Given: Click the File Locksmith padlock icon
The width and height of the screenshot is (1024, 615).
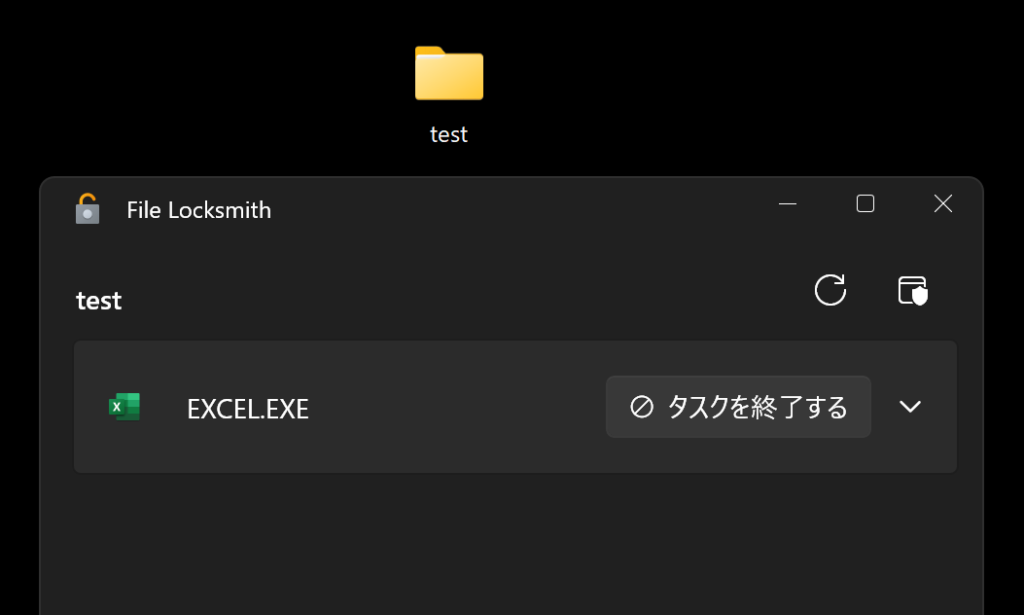Looking at the screenshot, I should (88, 209).
